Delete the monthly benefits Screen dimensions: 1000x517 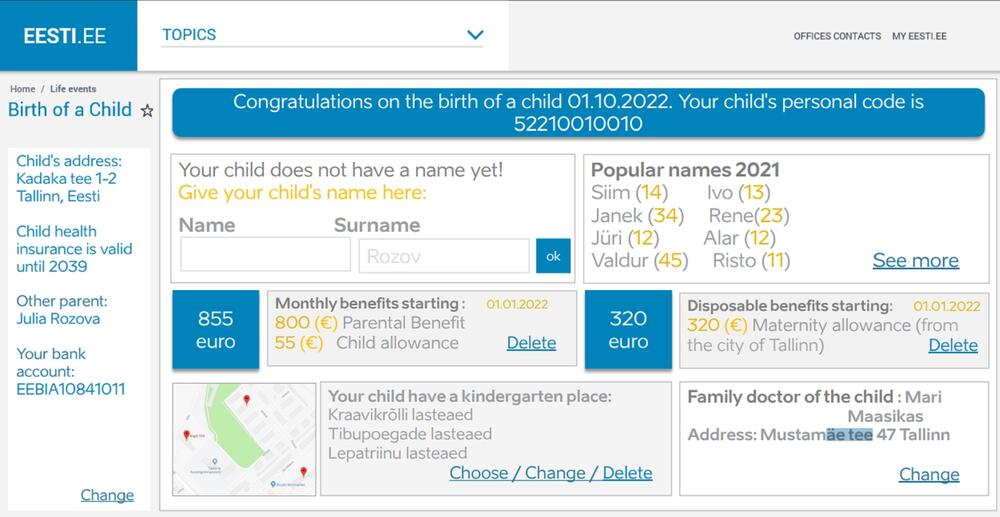coord(531,343)
